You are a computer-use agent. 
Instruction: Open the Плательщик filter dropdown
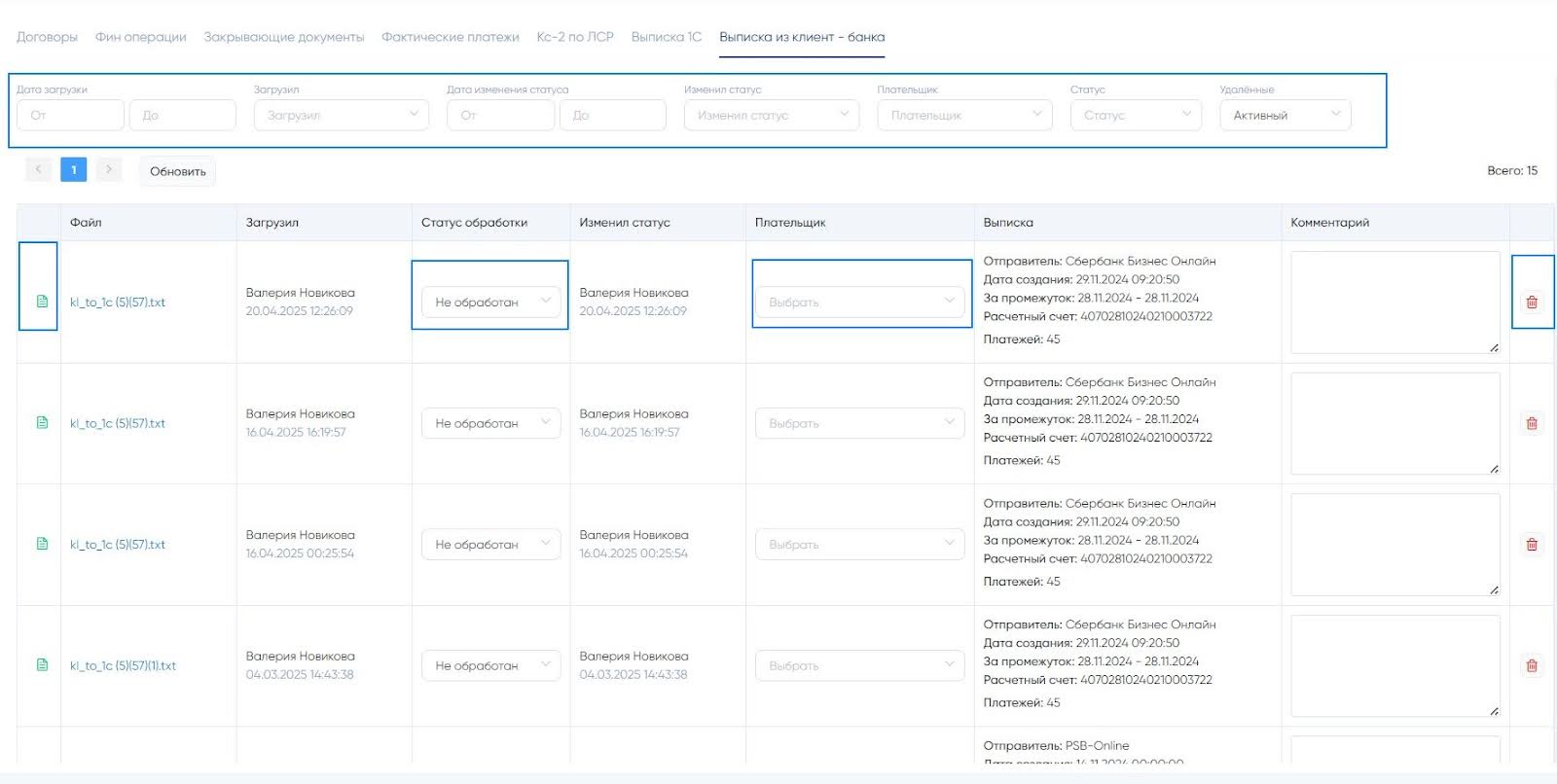(963, 115)
